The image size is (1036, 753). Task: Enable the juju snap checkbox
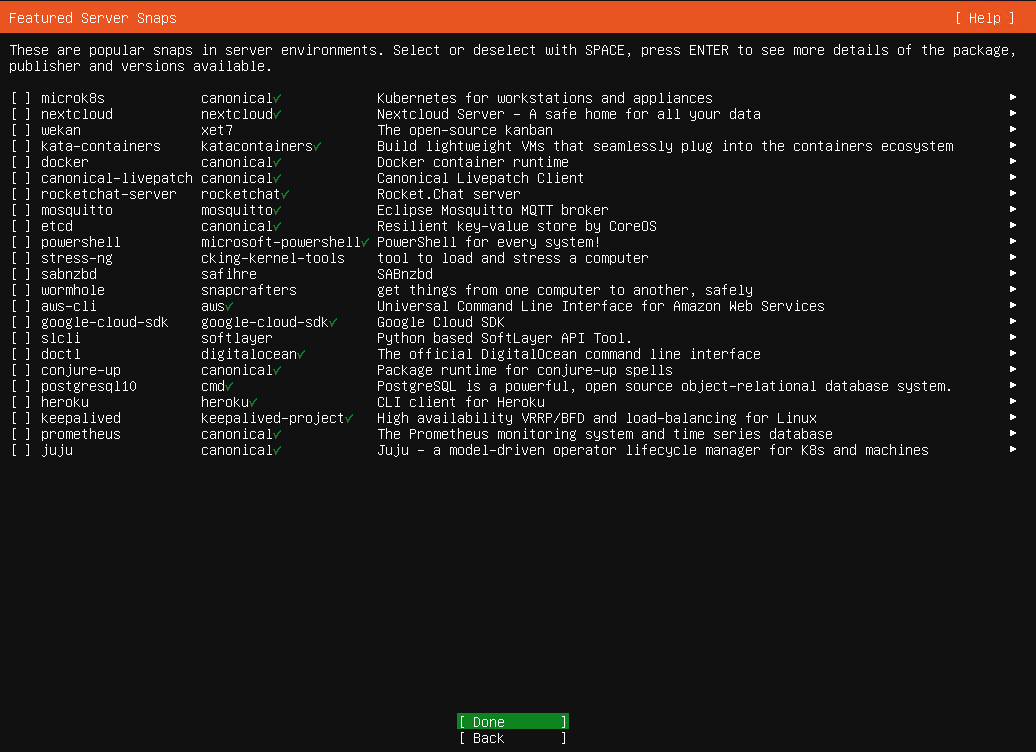pyautogui.click(x=20, y=450)
